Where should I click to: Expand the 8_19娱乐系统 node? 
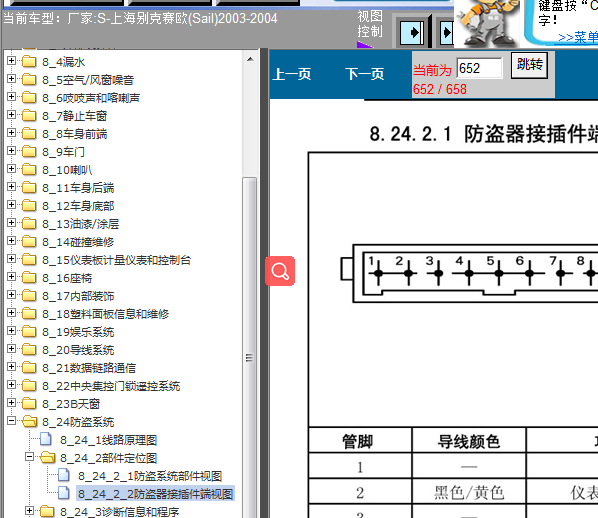[11, 331]
